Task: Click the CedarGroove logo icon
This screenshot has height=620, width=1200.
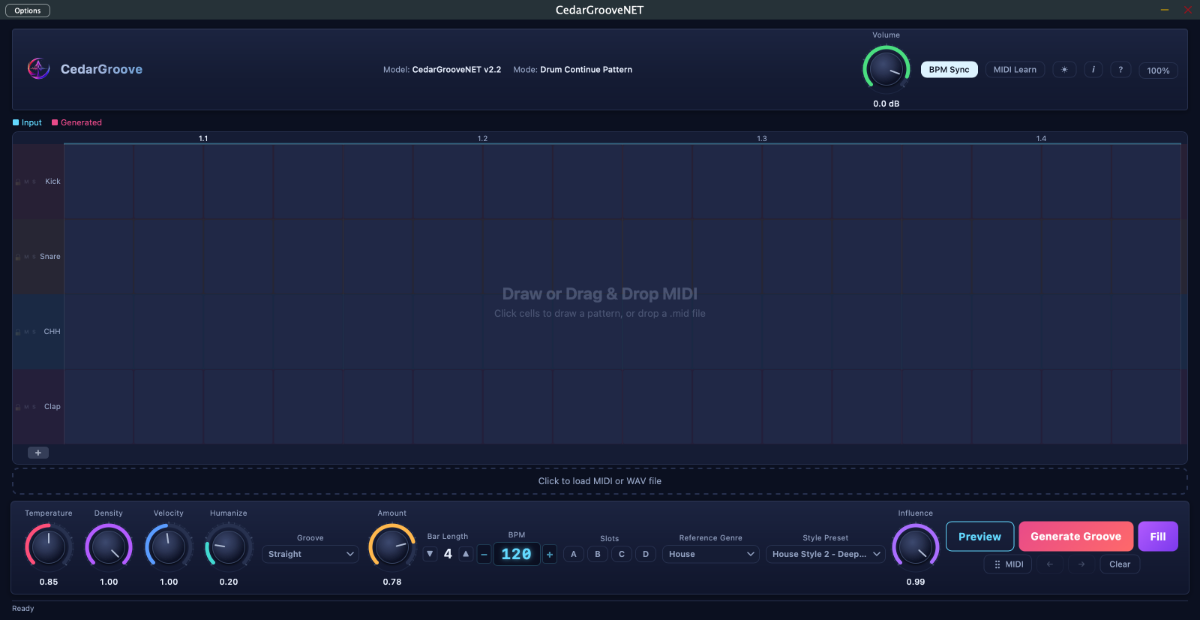Action: click(x=39, y=69)
